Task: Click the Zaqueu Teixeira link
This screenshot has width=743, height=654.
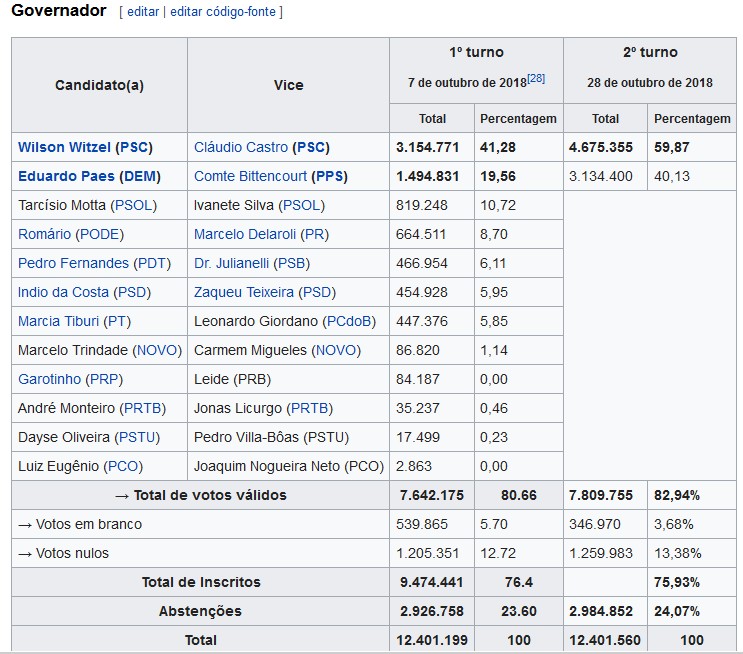Action: [244, 292]
